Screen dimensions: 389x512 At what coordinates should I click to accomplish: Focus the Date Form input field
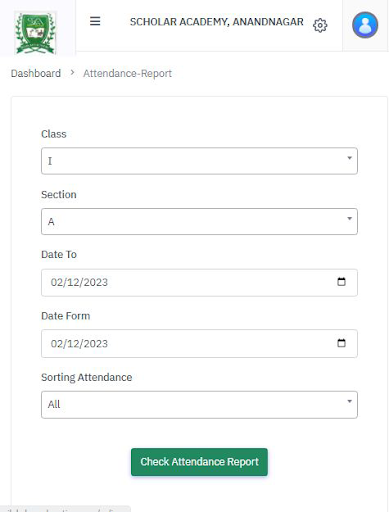(x=199, y=344)
